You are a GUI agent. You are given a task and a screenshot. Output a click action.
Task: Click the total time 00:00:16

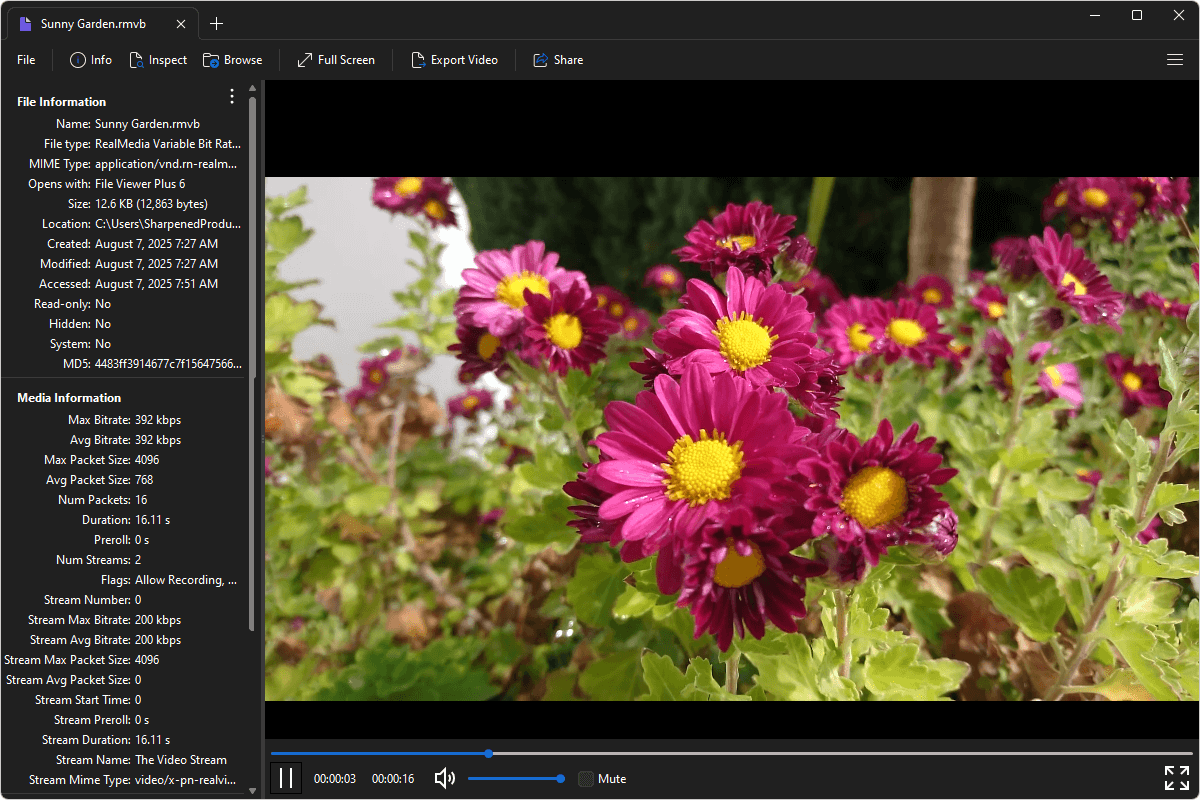pos(393,779)
